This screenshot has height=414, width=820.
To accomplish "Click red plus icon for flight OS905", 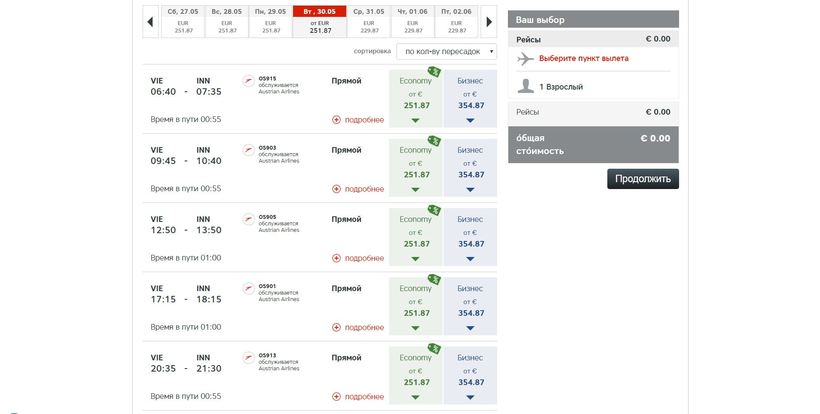I will pyautogui.click(x=337, y=258).
